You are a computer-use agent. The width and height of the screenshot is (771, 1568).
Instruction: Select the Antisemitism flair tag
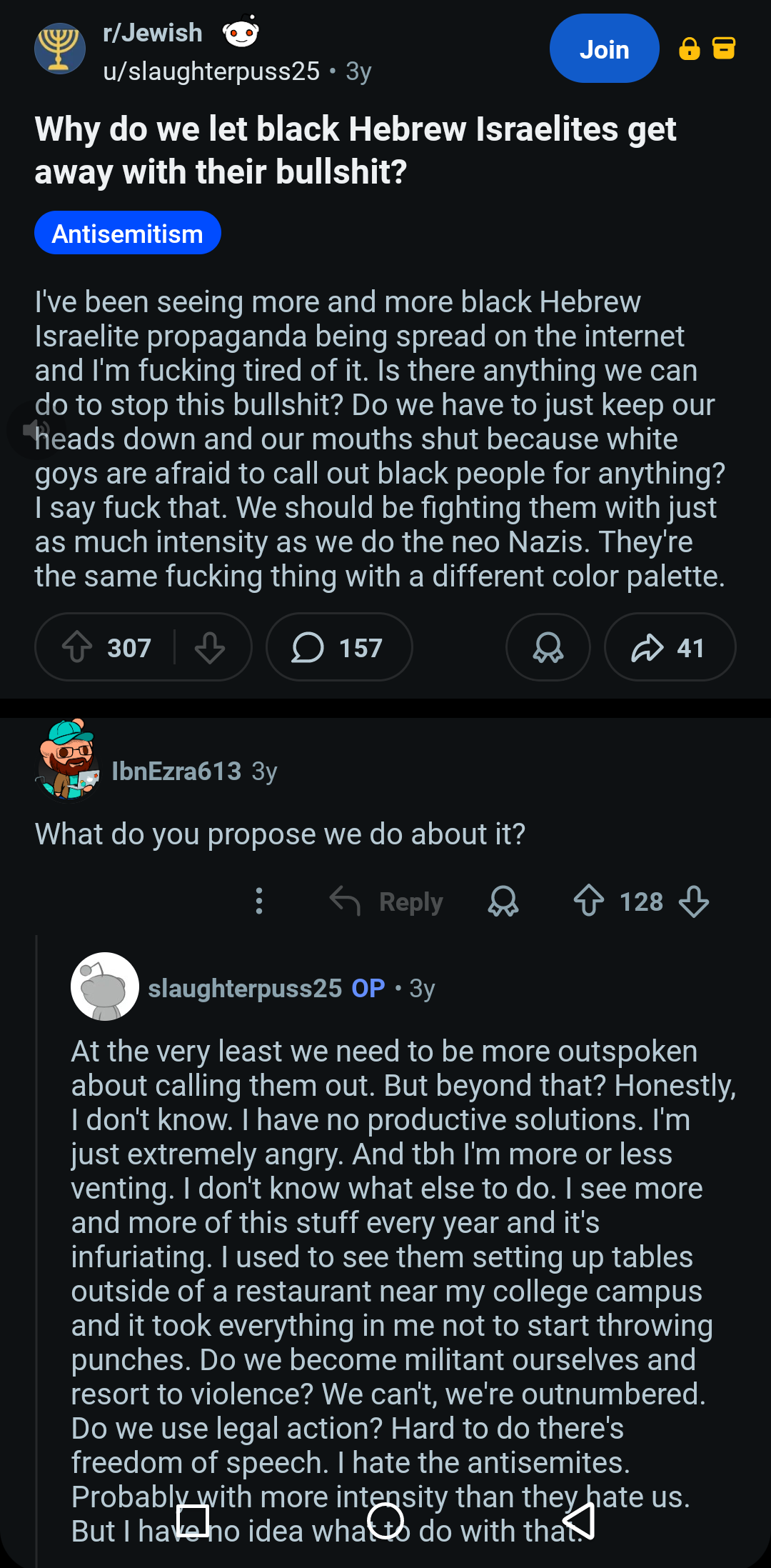pyautogui.click(x=128, y=233)
